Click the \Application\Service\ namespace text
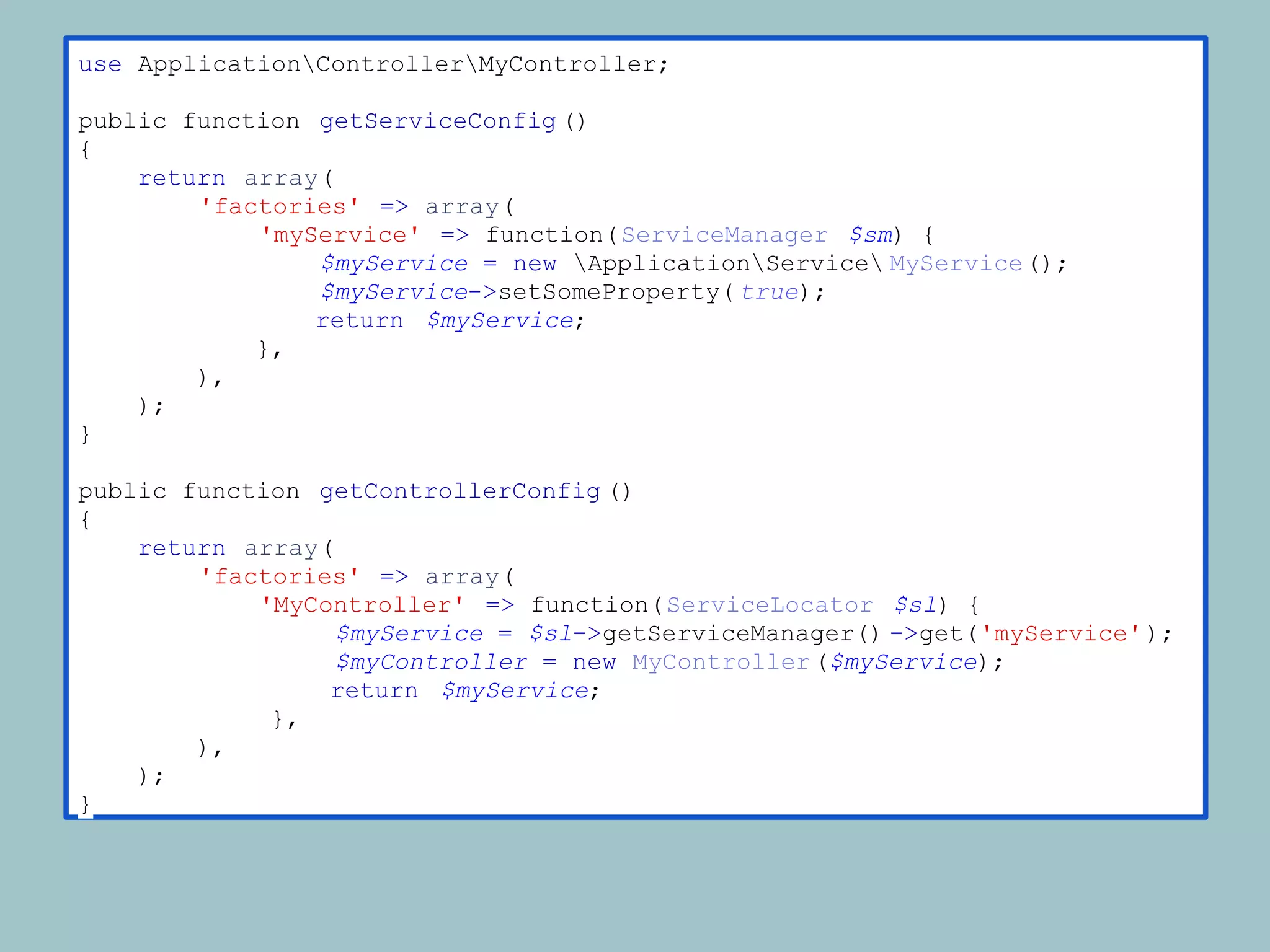The image size is (1270, 952). 729,263
